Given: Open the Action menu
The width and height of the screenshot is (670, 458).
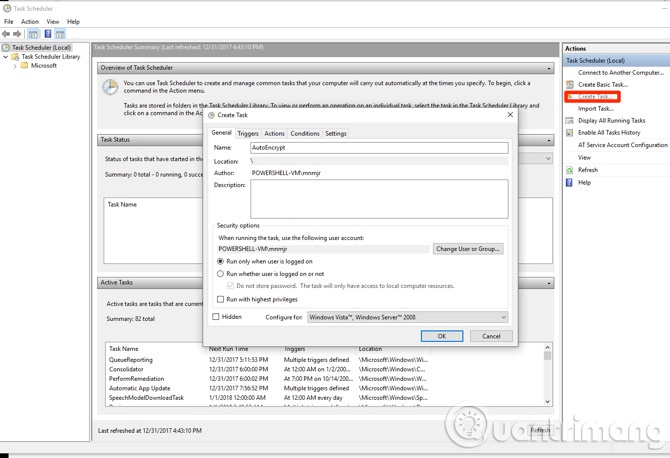Looking at the screenshot, I should [30, 21].
